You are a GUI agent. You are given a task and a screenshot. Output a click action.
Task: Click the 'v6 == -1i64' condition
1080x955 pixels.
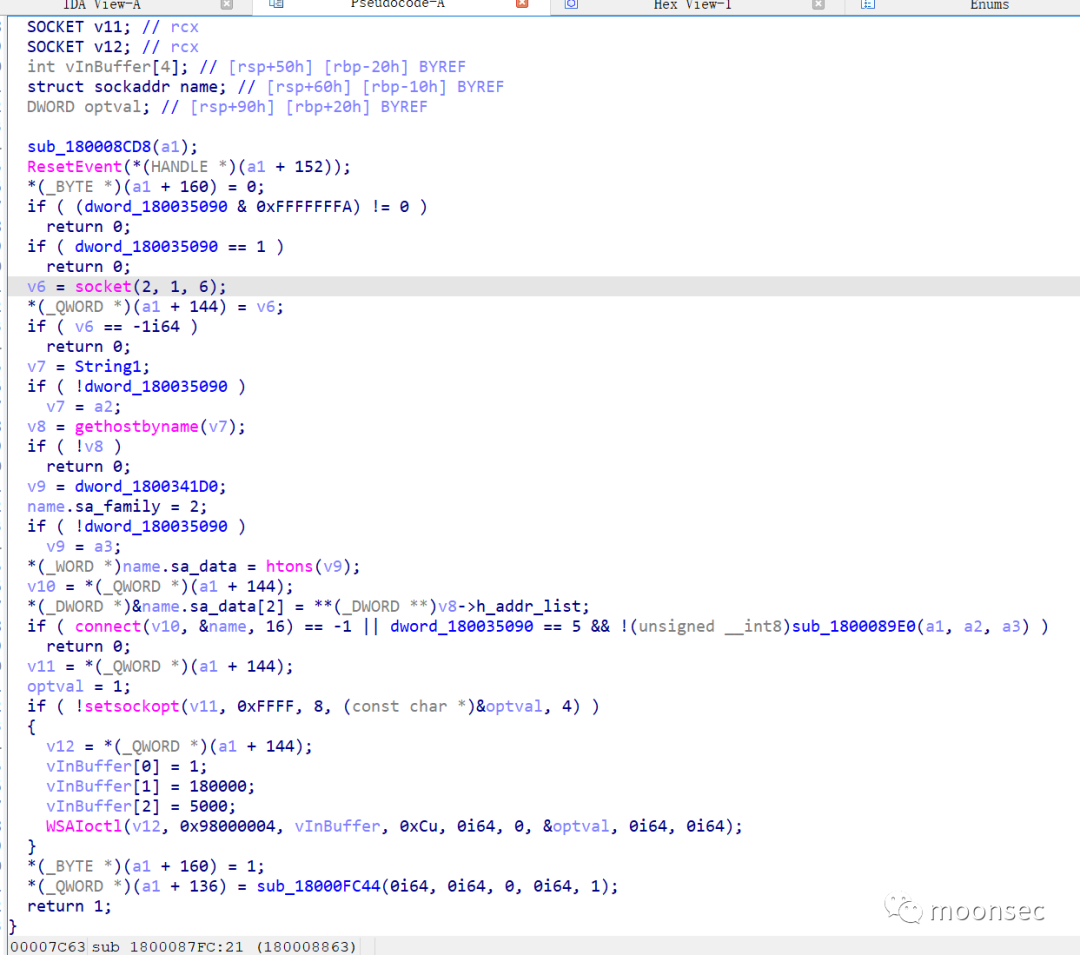[127, 326]
